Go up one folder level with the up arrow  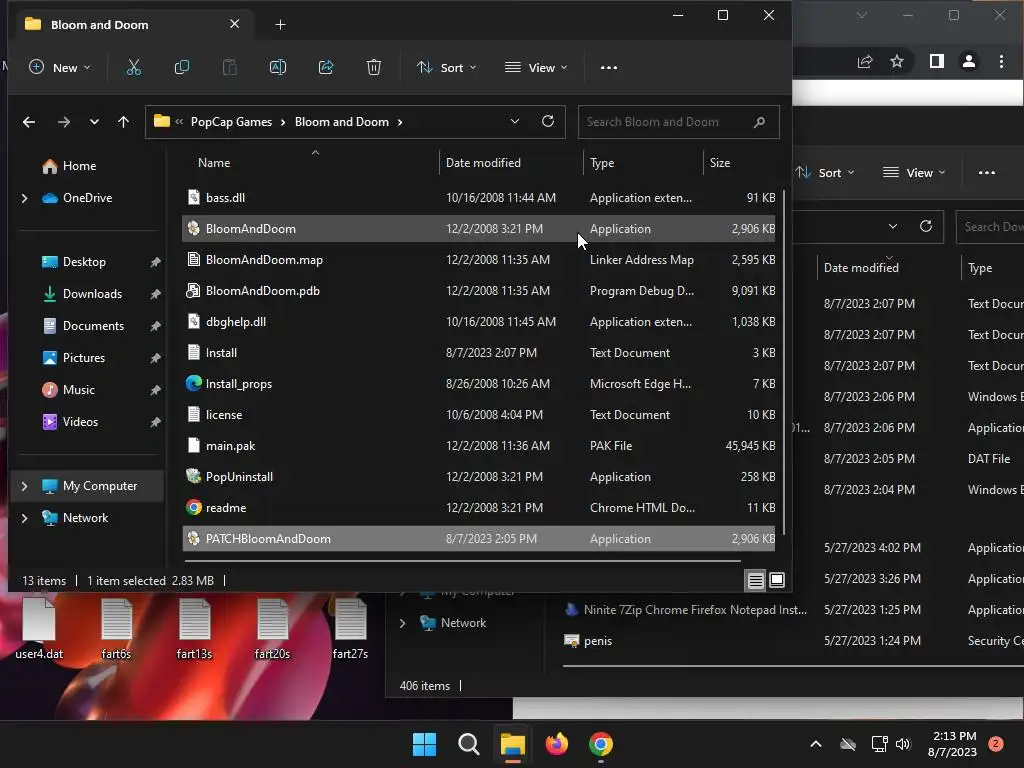(123, 122)
